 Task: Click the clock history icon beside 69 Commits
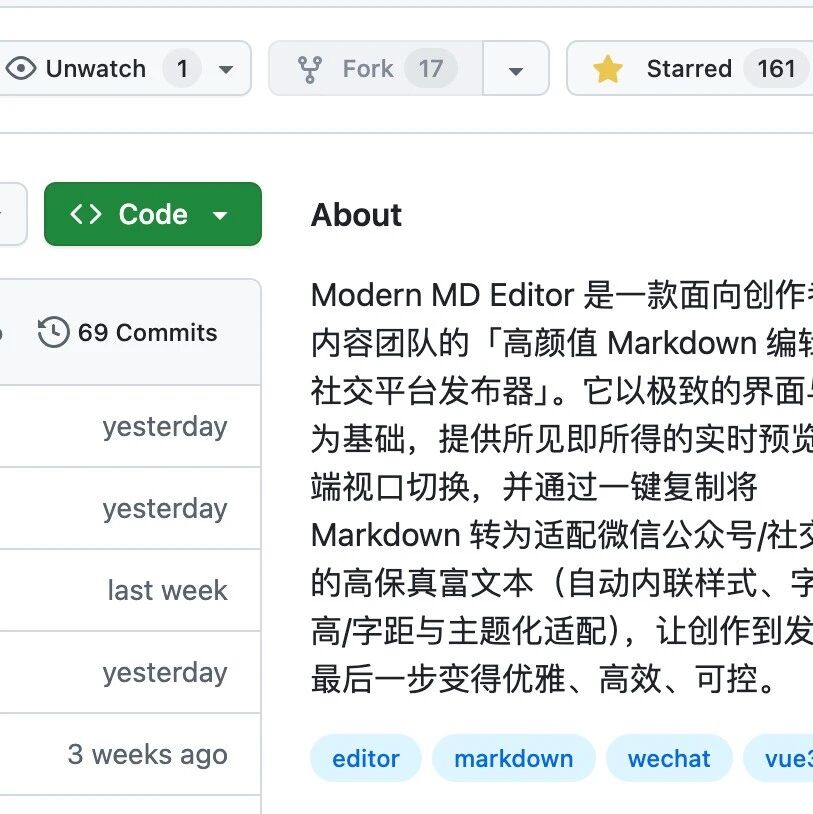[53, 331]
